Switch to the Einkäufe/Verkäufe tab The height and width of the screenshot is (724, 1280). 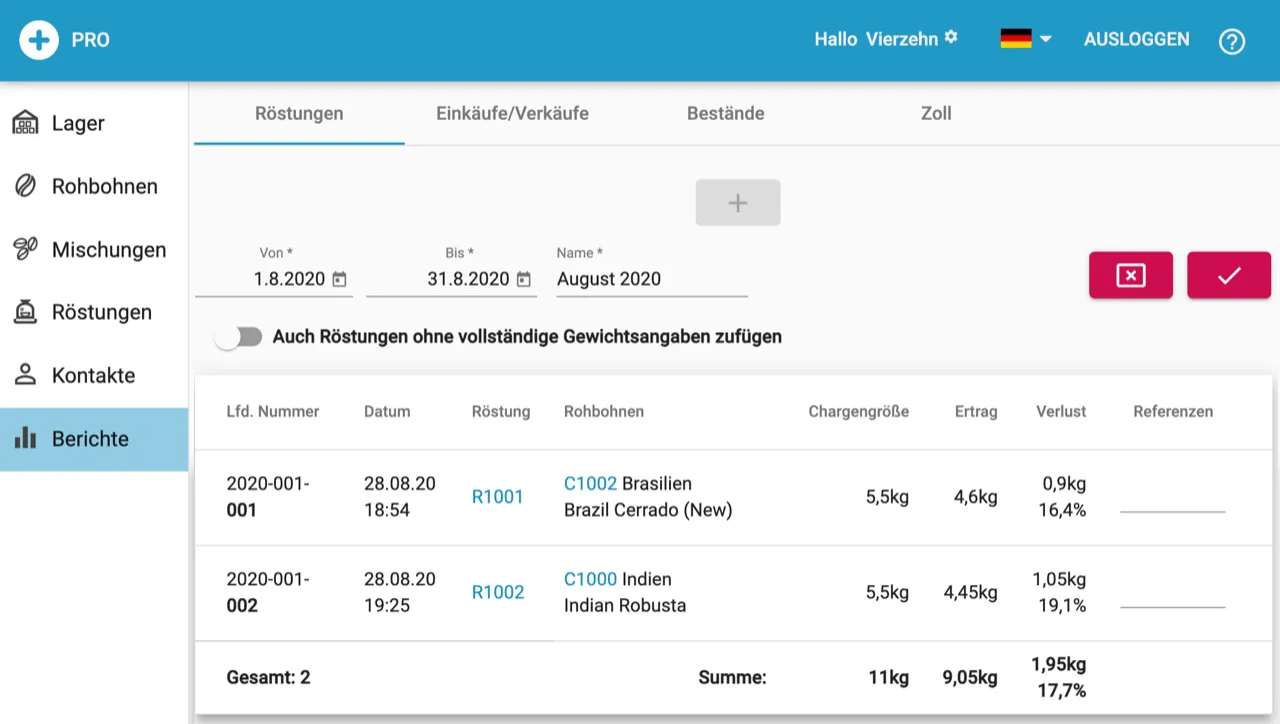pos(512,113)
